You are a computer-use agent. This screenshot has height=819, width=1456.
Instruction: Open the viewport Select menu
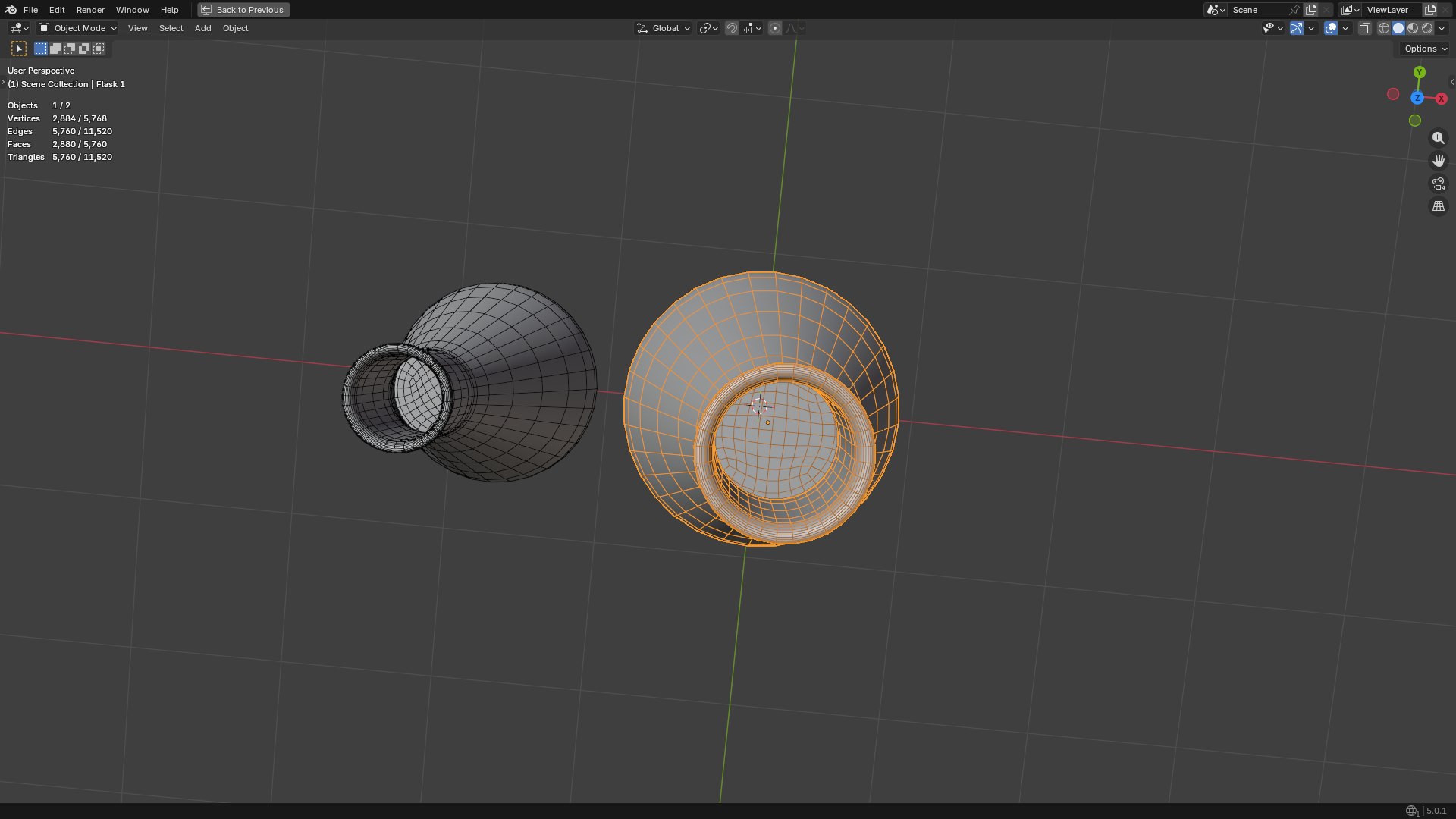coord(171,28)
